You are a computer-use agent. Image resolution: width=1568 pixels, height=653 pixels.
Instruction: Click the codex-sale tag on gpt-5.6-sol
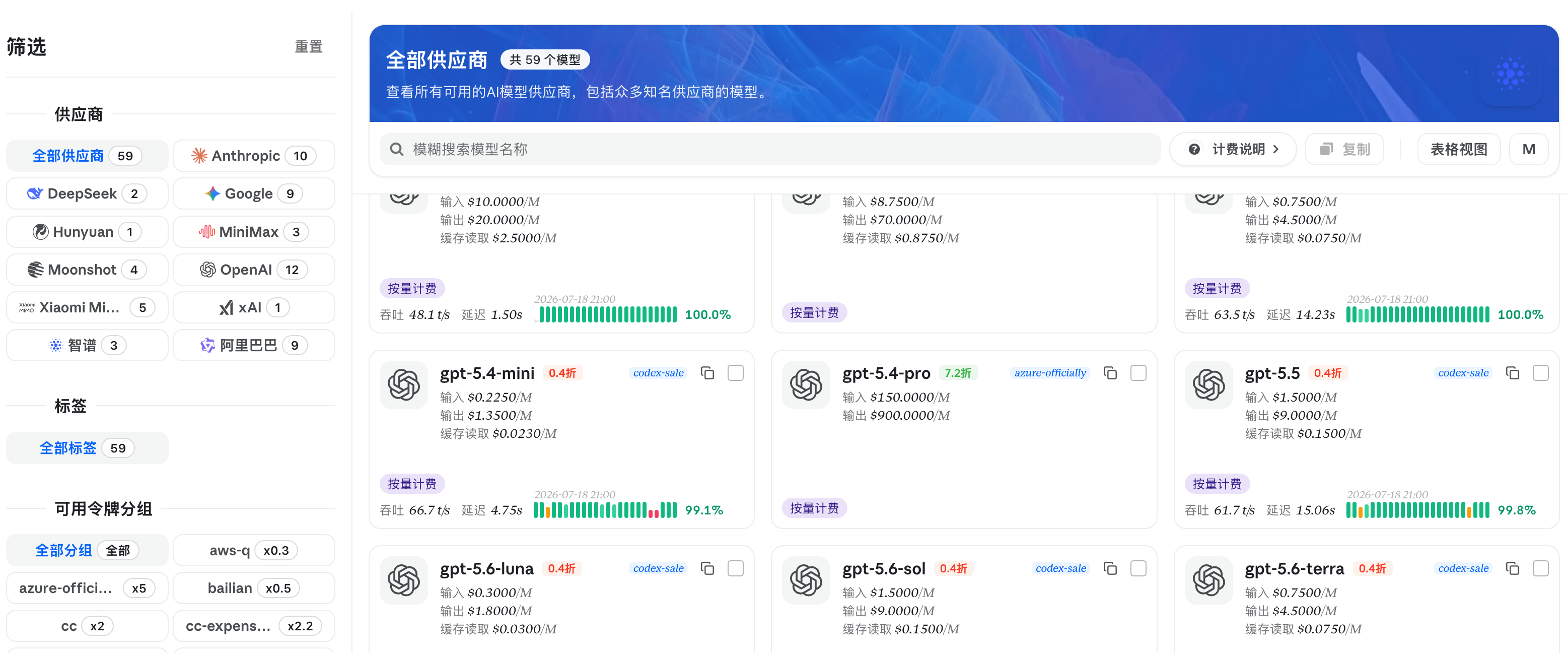[1061, 568]
